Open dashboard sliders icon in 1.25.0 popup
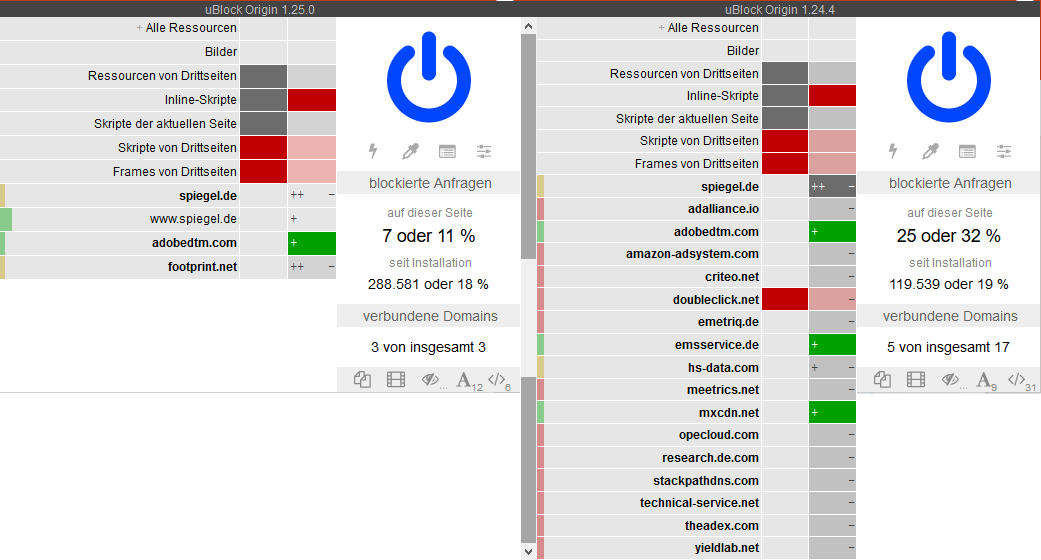This screenshot has width=1041, height=560. pos(484,151)
